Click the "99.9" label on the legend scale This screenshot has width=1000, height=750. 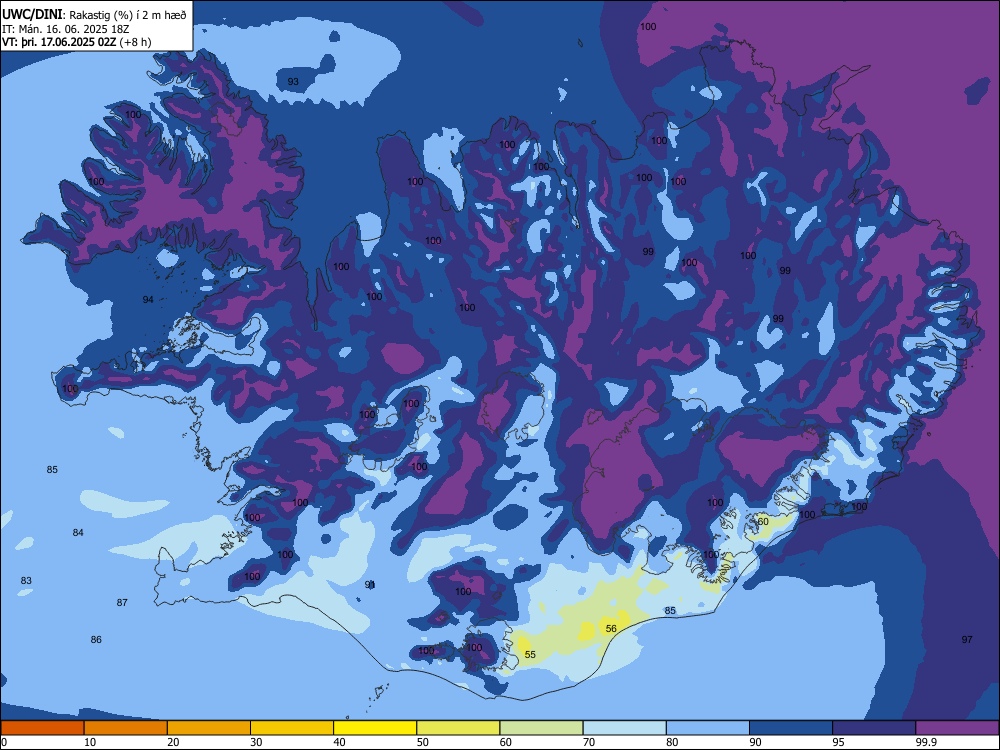pyautogui.click(x=925, y=742)
